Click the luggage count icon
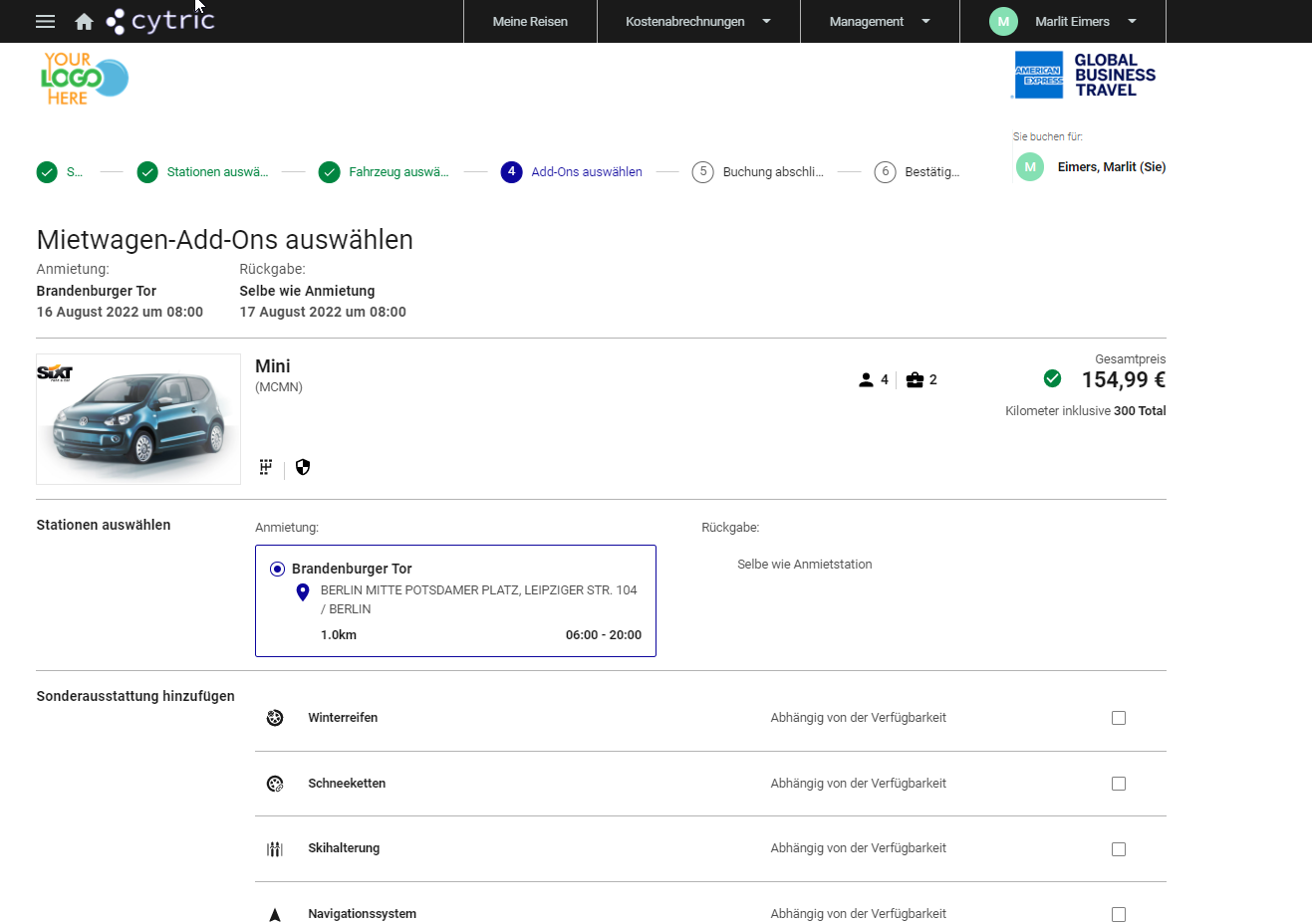This screenshot has height=924, width=1312. [x=915, y=379]
